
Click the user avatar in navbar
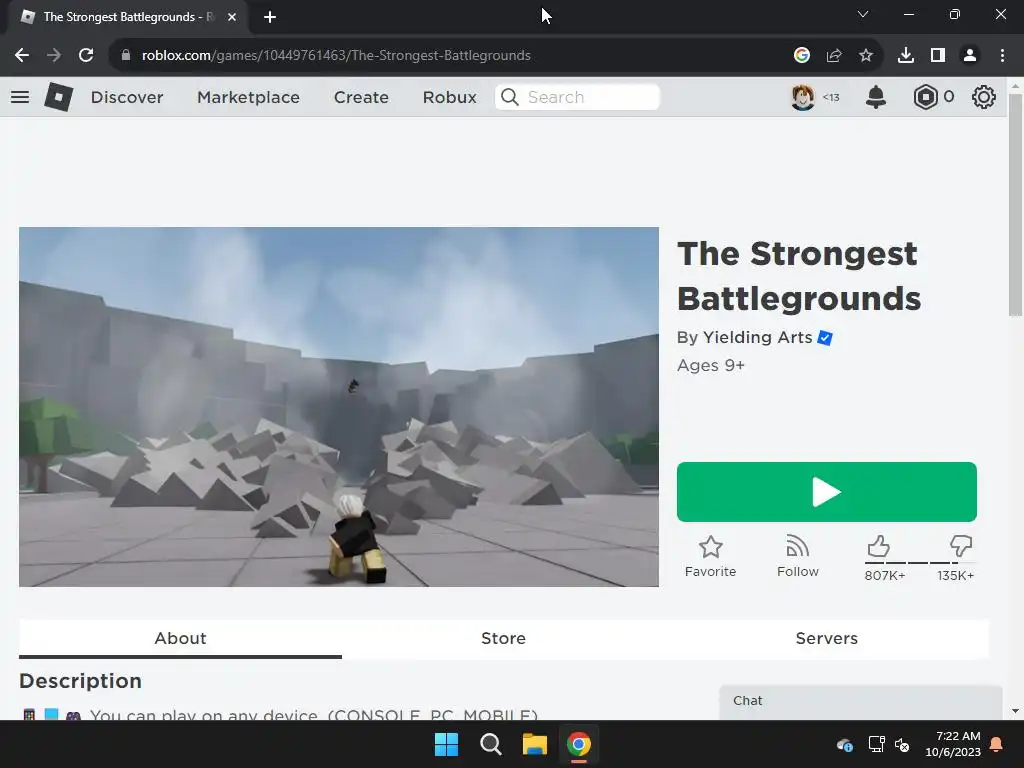(803, 97)
